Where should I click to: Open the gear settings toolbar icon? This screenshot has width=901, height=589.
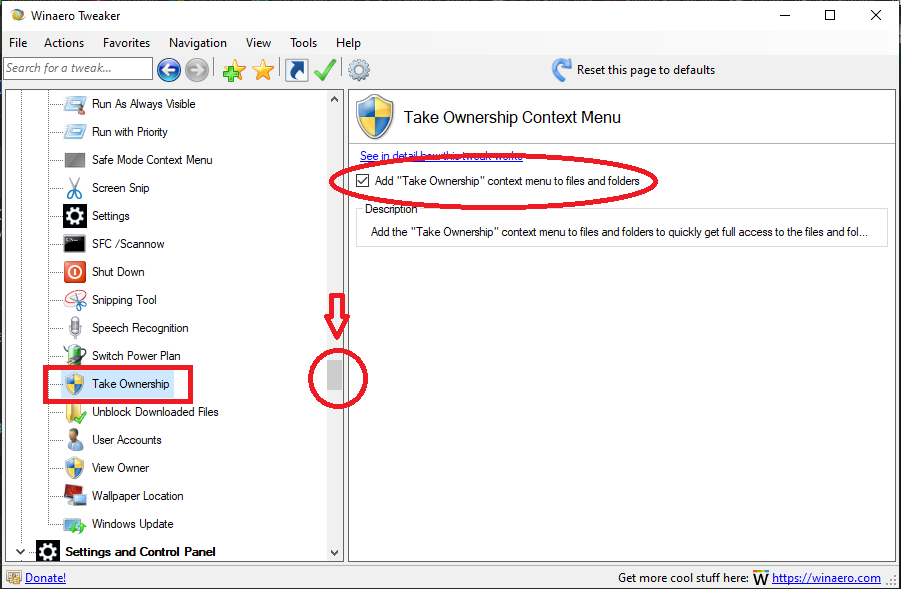(x=359, y=70)
